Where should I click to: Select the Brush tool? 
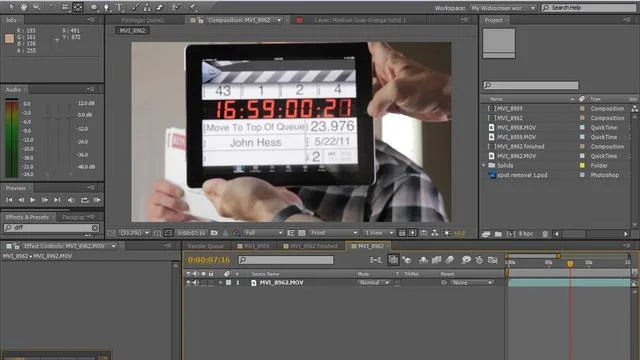tap(135, 7)
